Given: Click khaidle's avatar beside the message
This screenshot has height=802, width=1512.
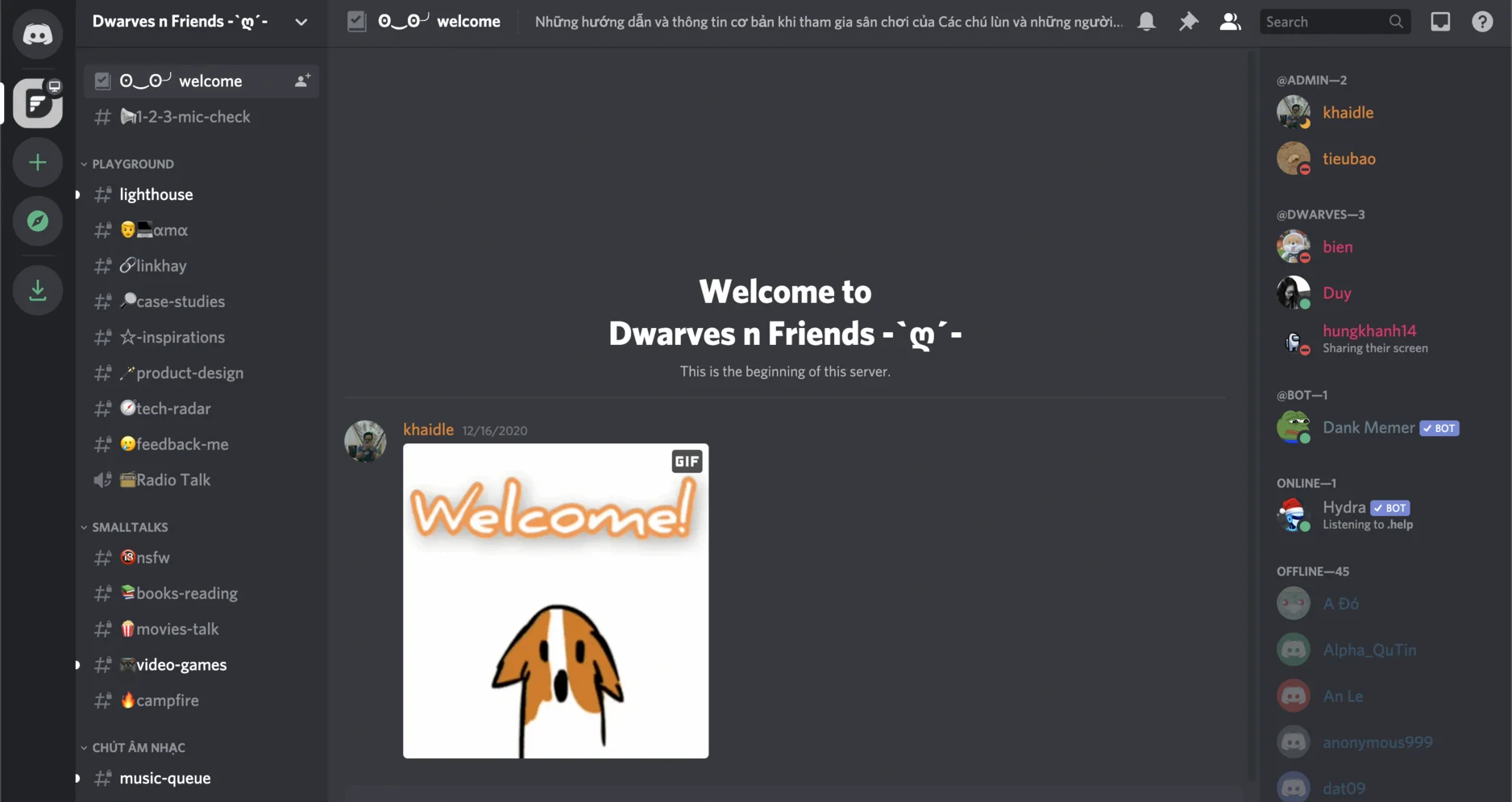Looking at the screenshot, I should (x=365, y=441).
